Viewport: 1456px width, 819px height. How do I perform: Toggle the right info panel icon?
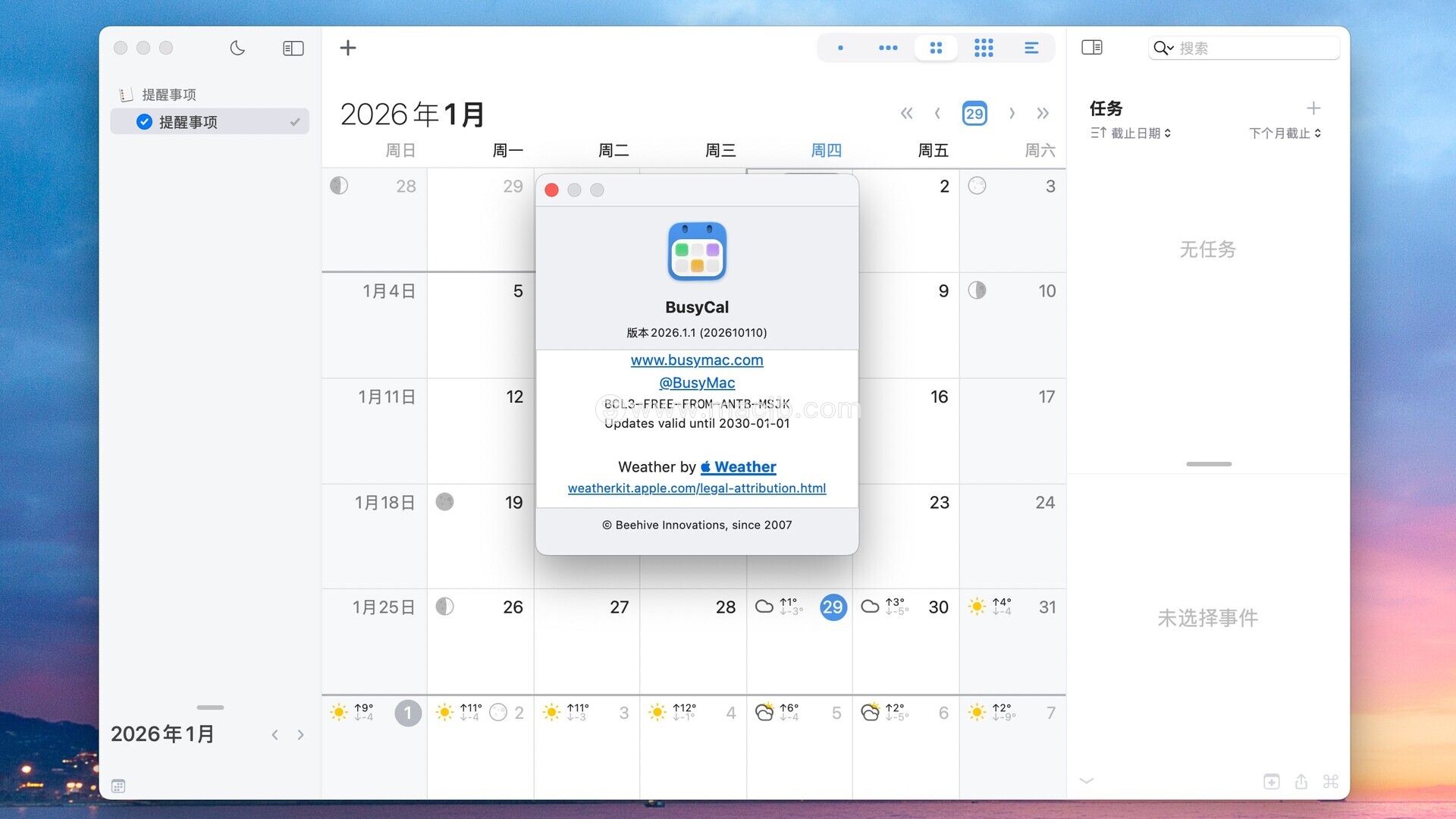(1092, 48)
